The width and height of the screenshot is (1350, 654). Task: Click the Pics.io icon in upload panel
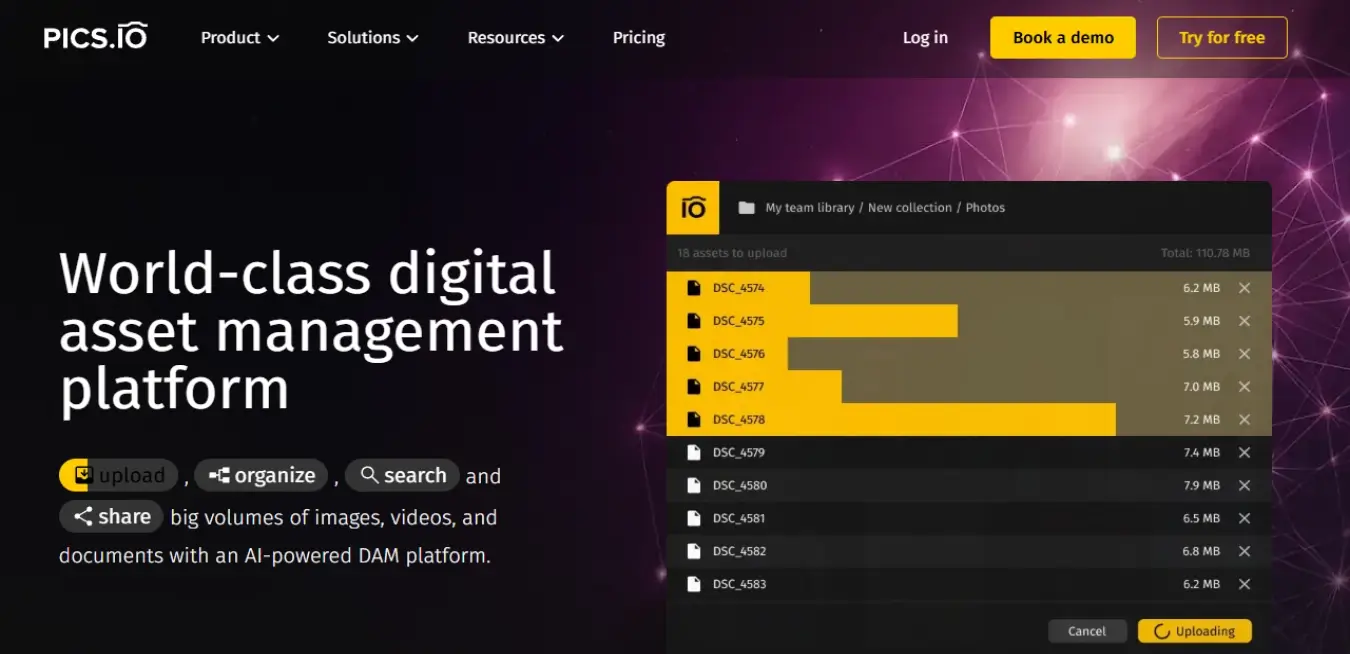[x=693, y=207]
